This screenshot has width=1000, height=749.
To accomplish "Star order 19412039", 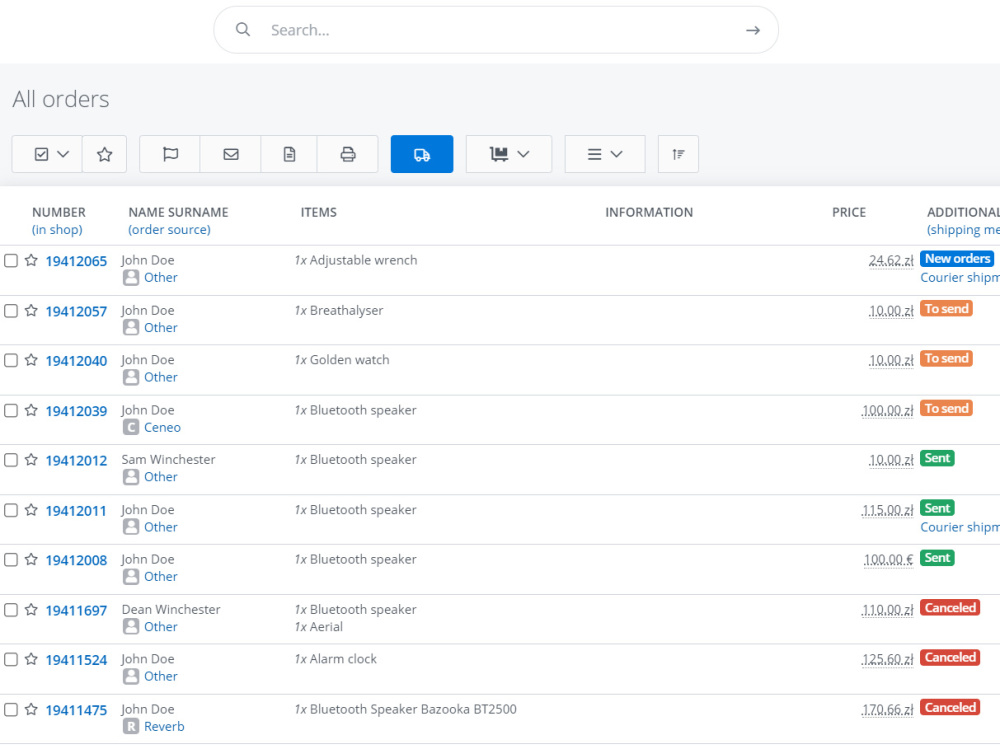I will tap(31, 410).
